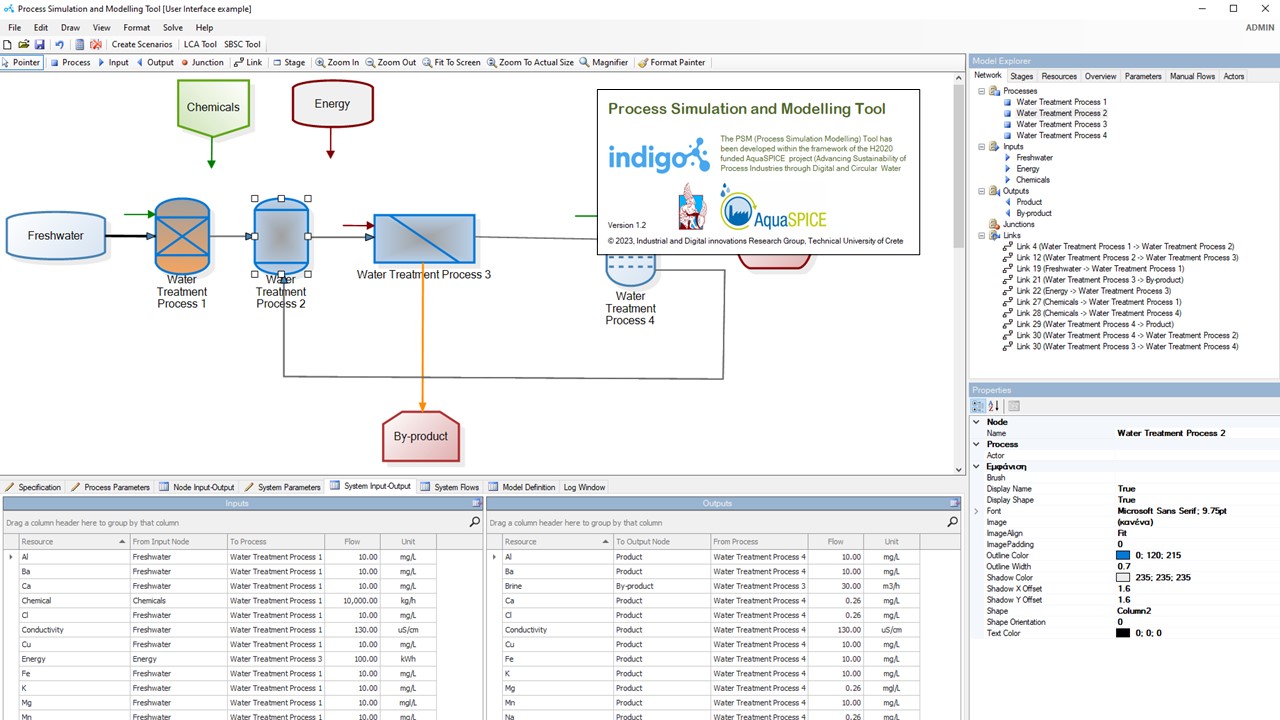Open the Manual Flows tab
The height and width of the screenshot is (720, 1280).
tap(1192, 76)
